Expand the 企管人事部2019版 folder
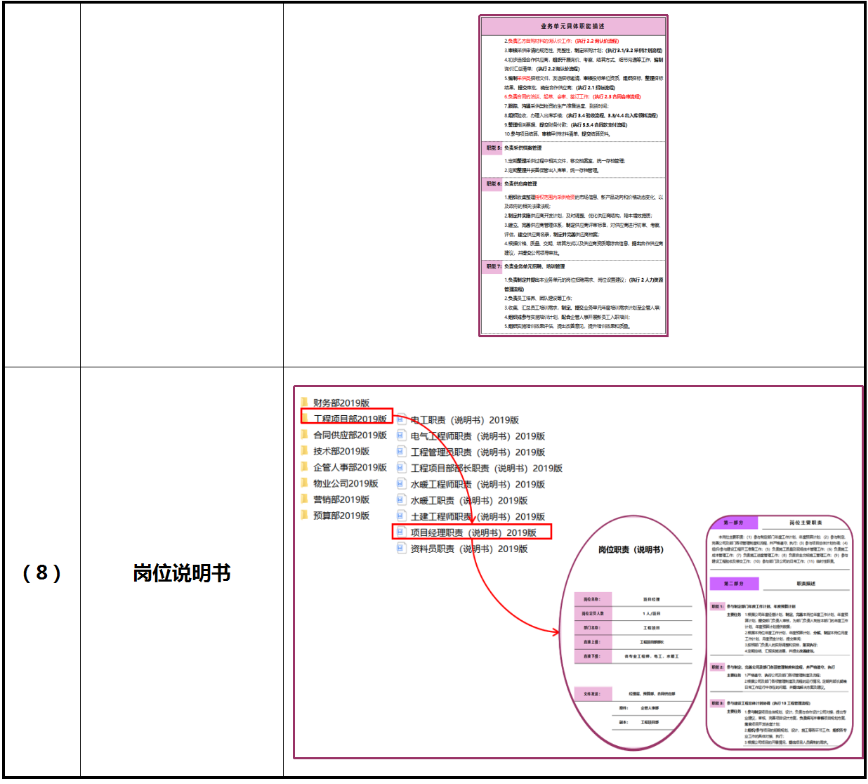The height and width of the screenshot is (784, 868). click(x=304, y=467)
